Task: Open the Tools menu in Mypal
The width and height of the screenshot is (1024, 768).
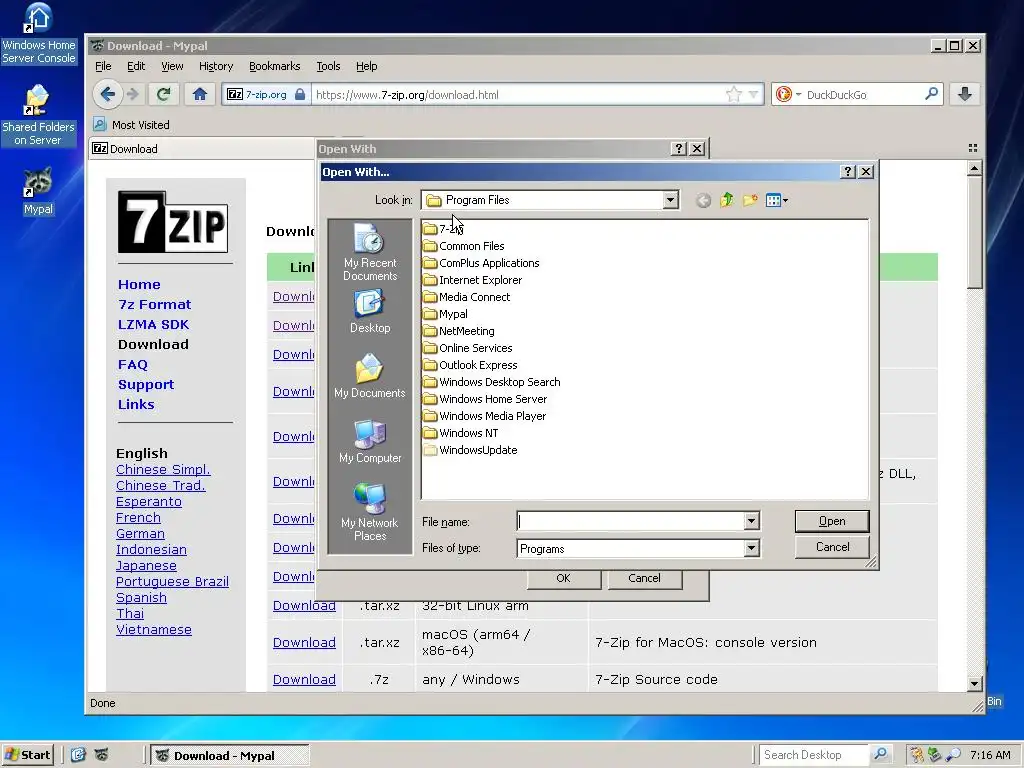Action: tap(328, 66)
